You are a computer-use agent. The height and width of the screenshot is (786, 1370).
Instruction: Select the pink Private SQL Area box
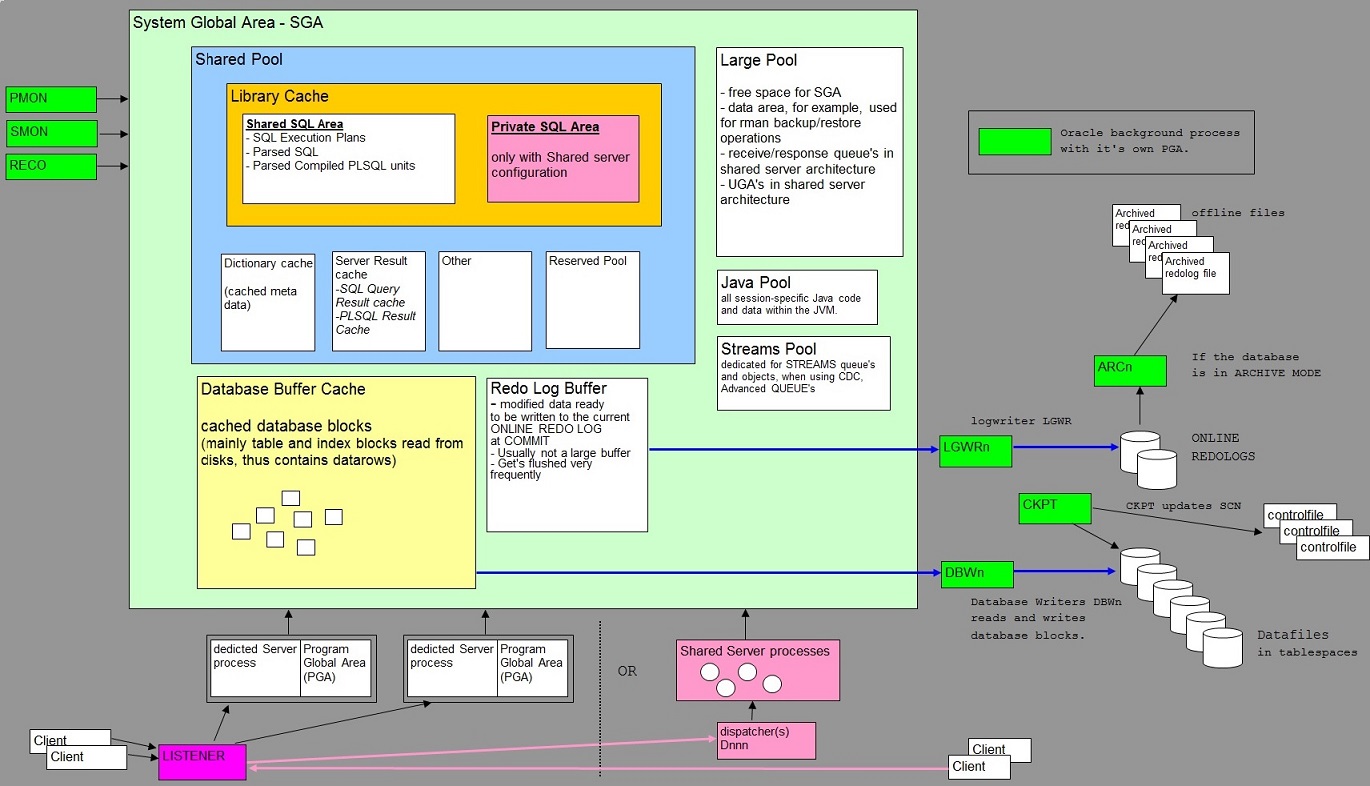coord(563,158)
